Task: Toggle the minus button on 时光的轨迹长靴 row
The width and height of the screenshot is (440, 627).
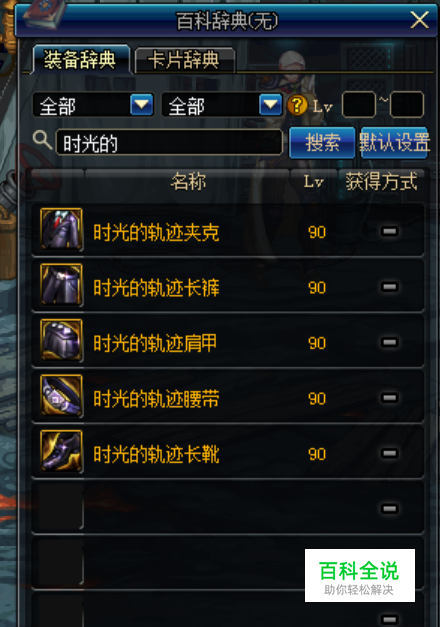Action: pyautogui.click(x=389, y=453)
